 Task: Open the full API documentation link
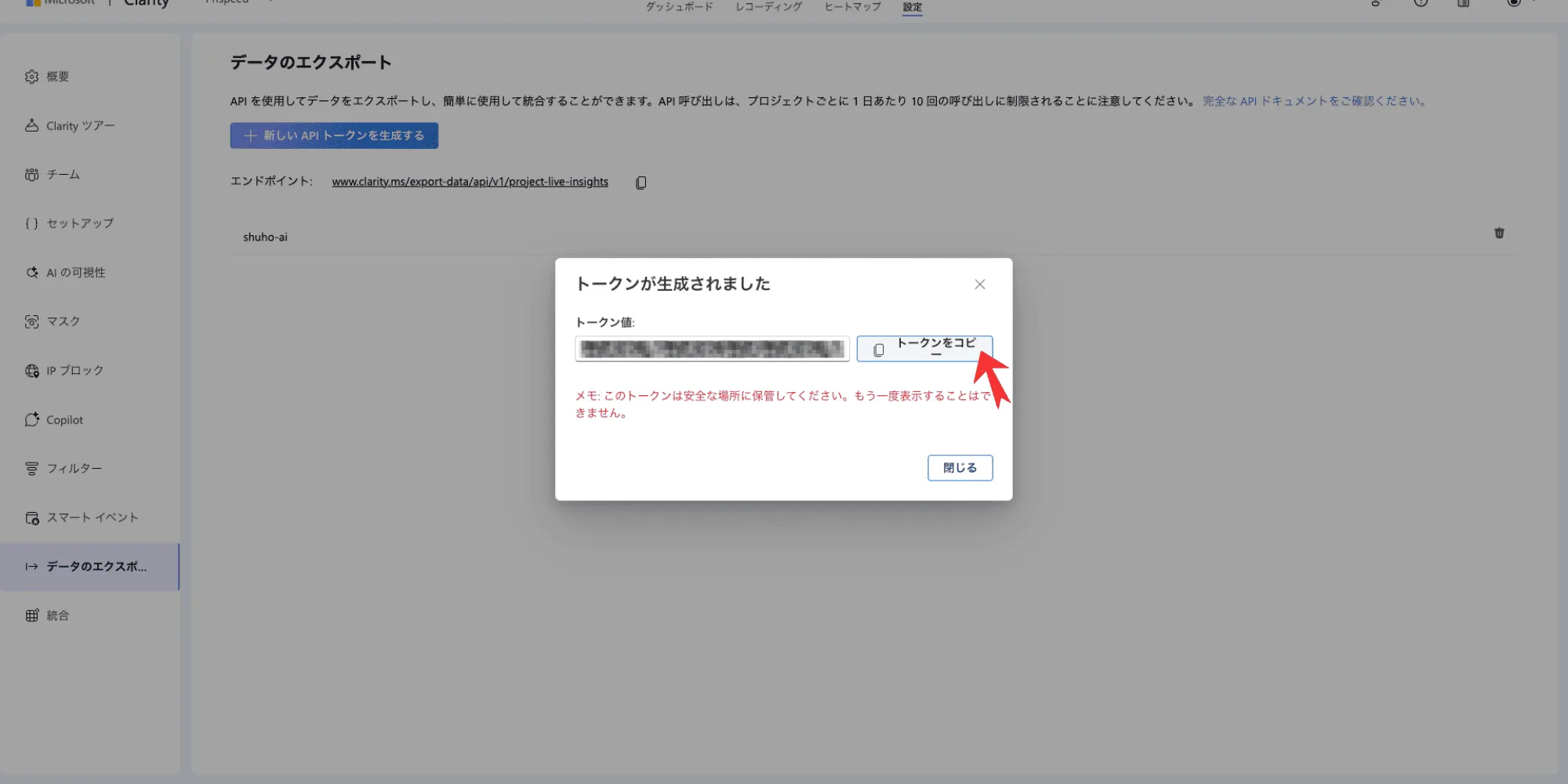[1316, 101]
